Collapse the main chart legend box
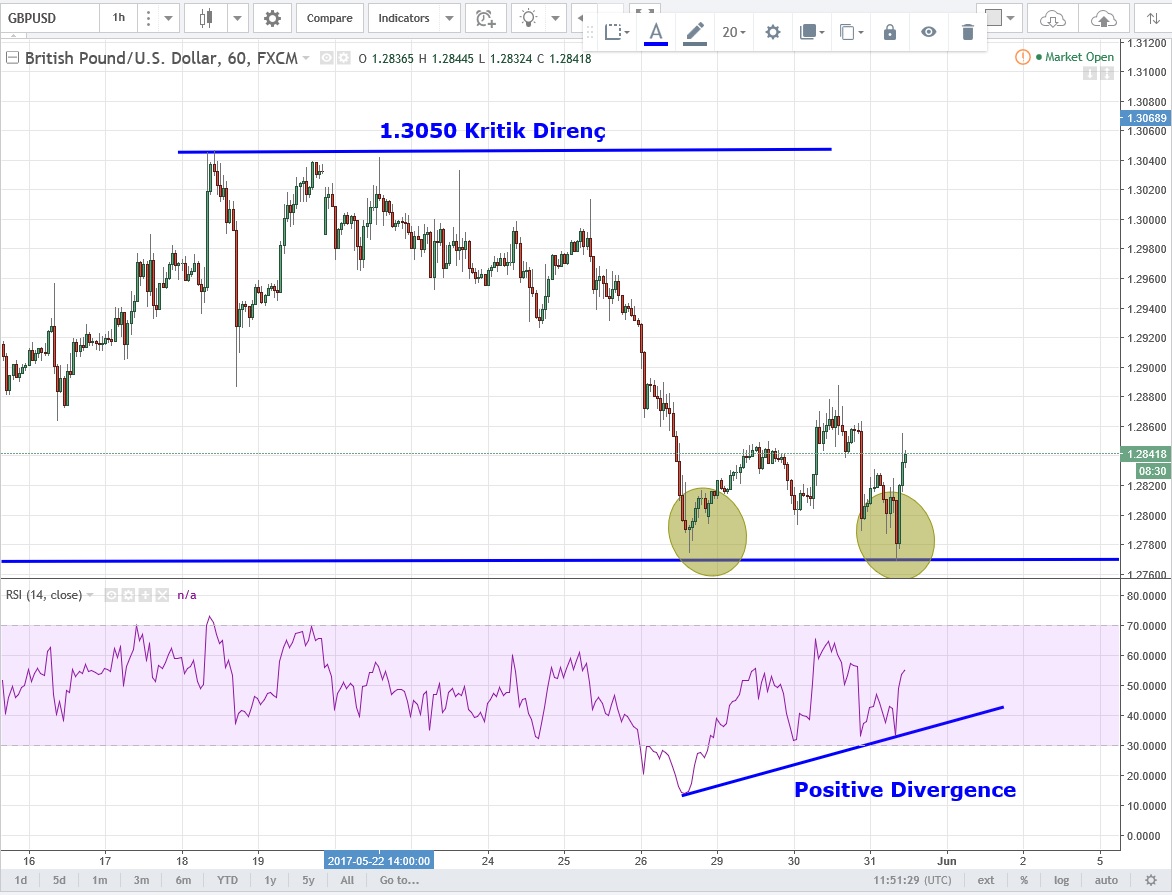The height and width of the screenshot is (895, 1172). pos(12,58)
